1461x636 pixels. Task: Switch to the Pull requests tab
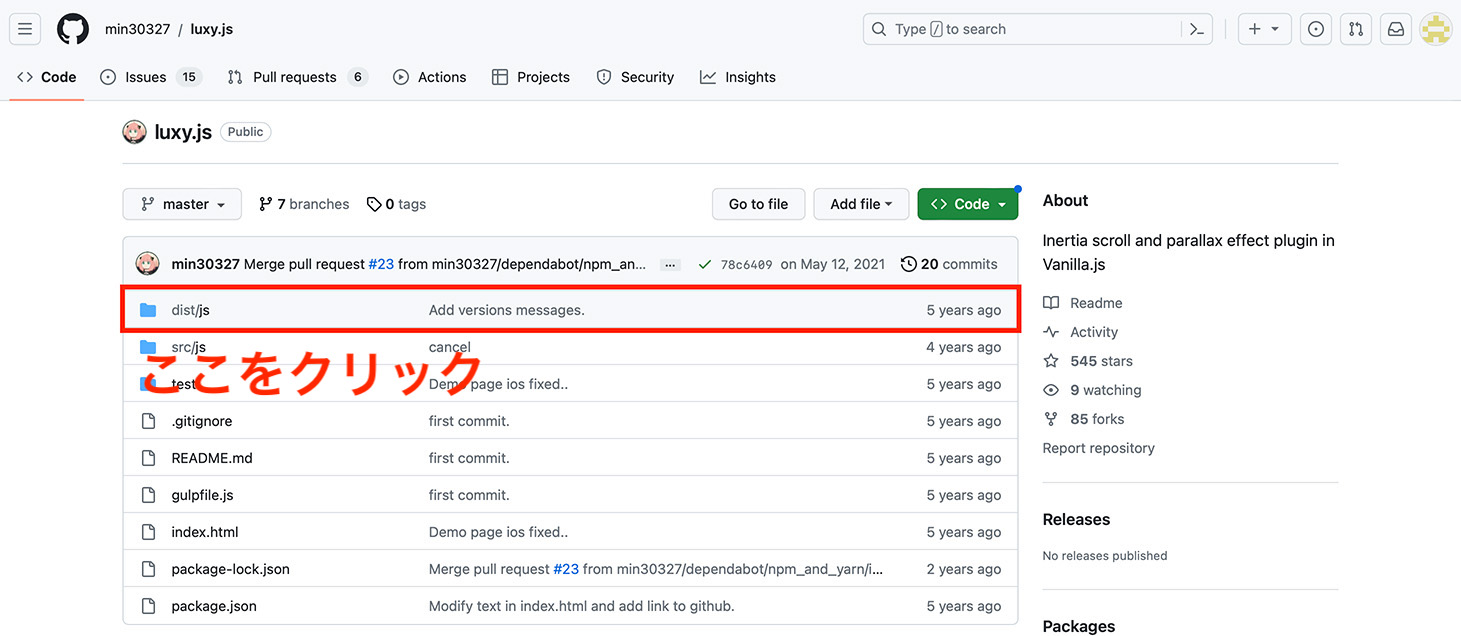point(297,77)
